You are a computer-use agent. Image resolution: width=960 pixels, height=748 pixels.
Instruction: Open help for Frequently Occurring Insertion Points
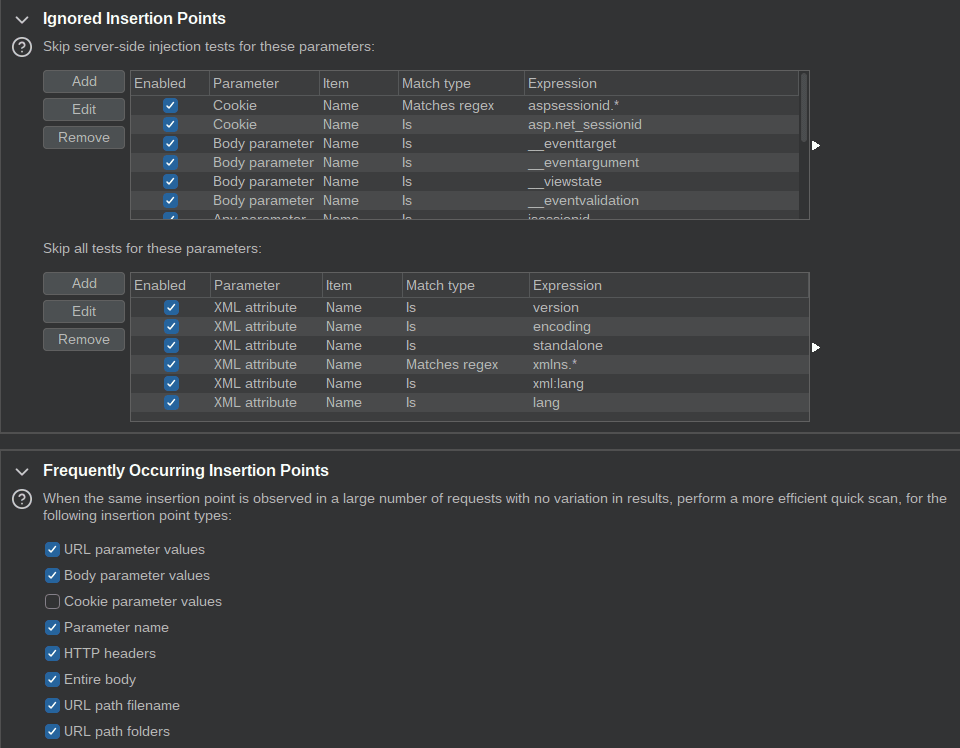(22, 498)
